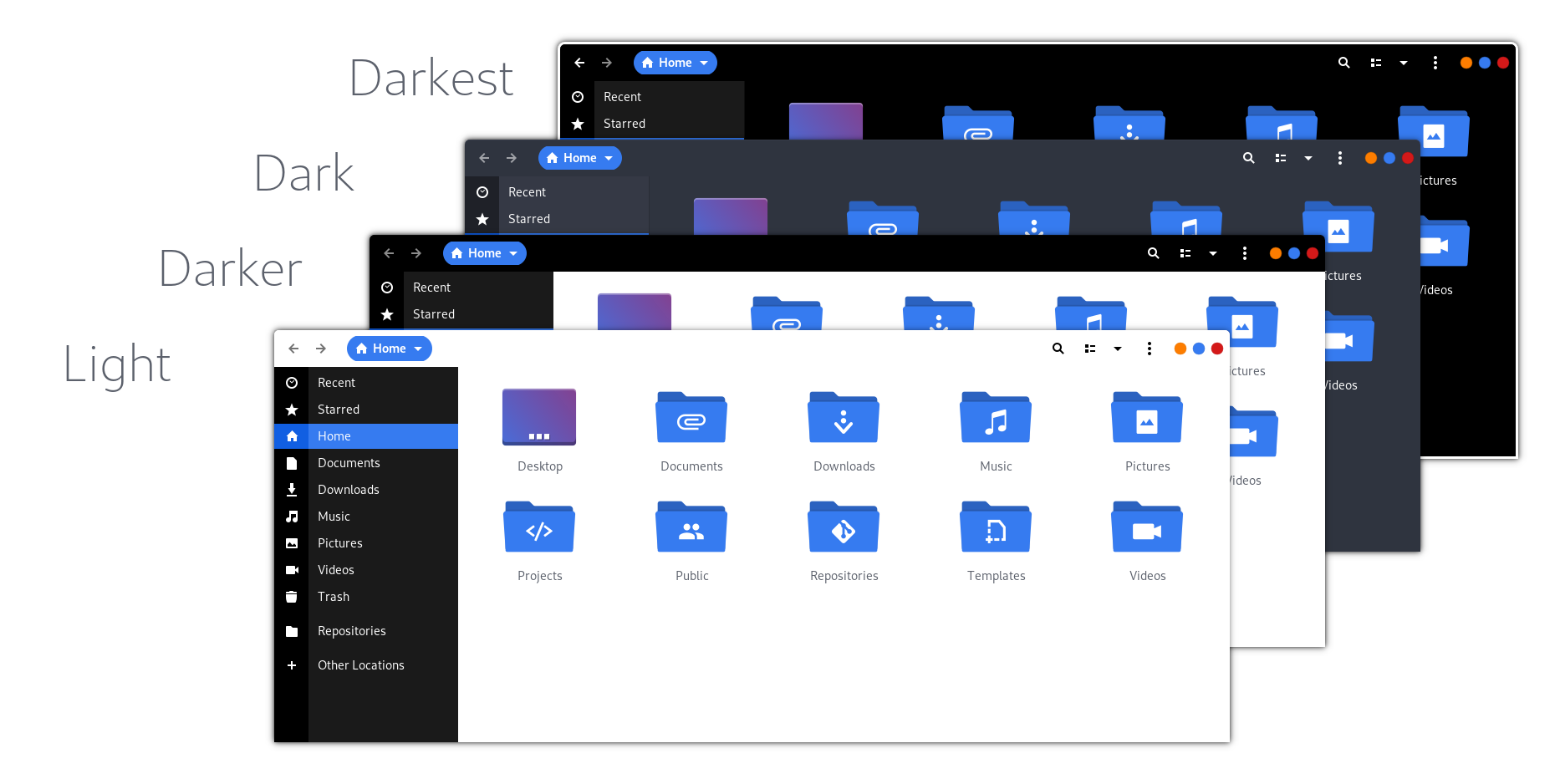Open Videos in the Light window sidebar
Screen dimensions: 1560x784
click(366, 570)
